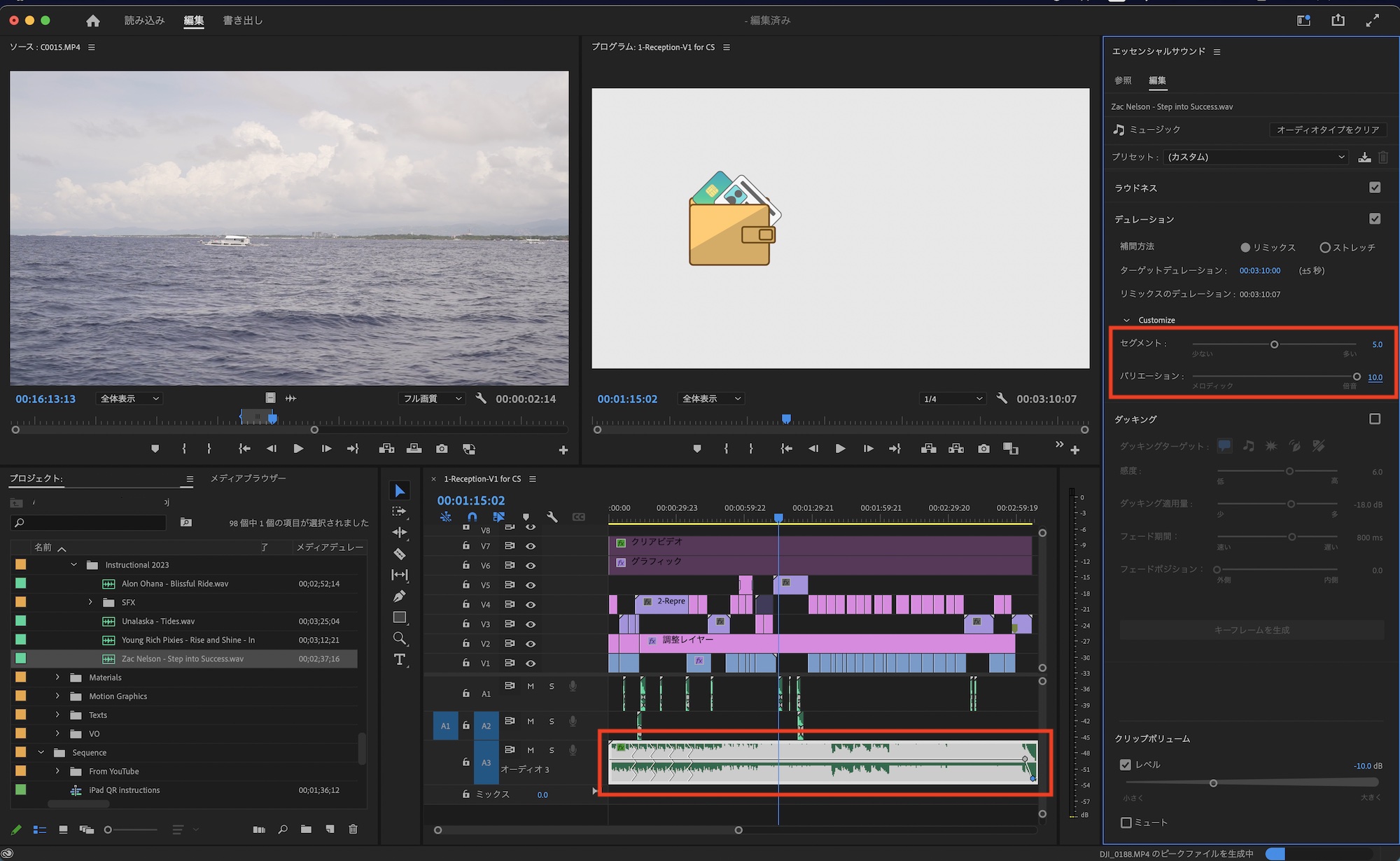Select the Pen tool
The image size is (1400, 861).
point(400,596)
